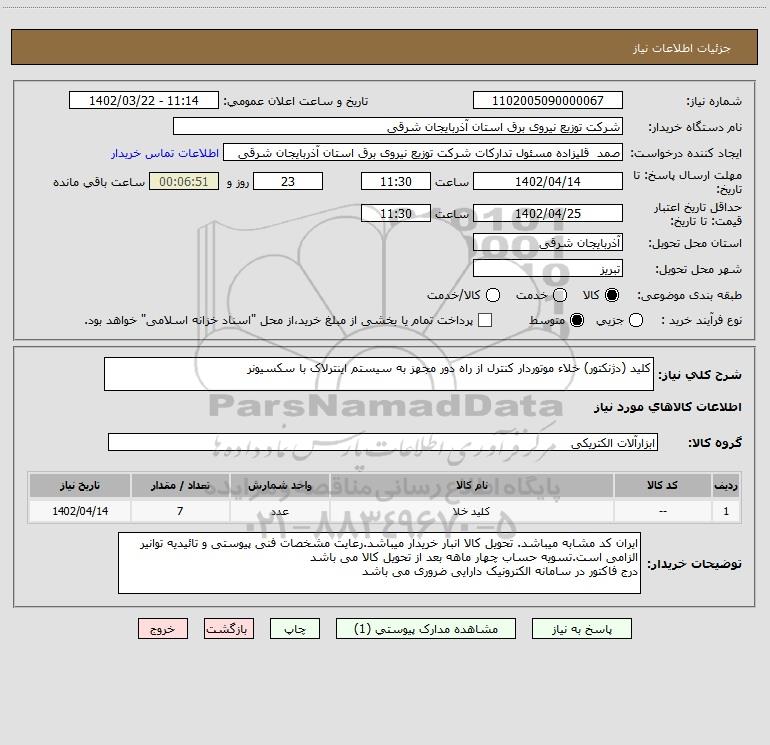Click the general need description text box
Image resolution: width=770 pixels, height=745 pixels.
[x=379, y=374]
